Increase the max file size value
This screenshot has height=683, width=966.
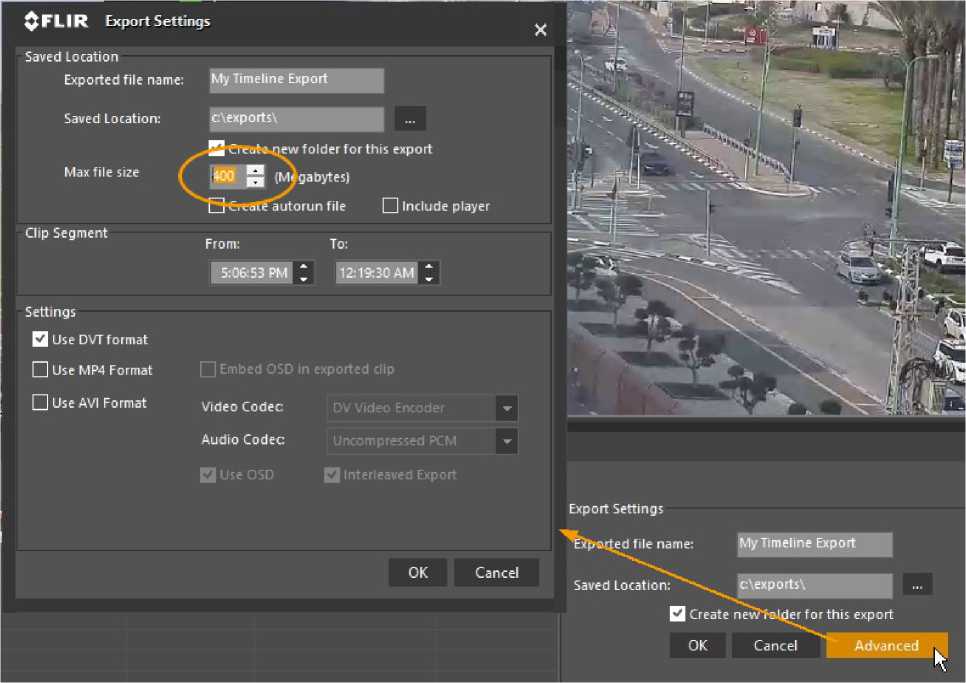pos(256,171)
